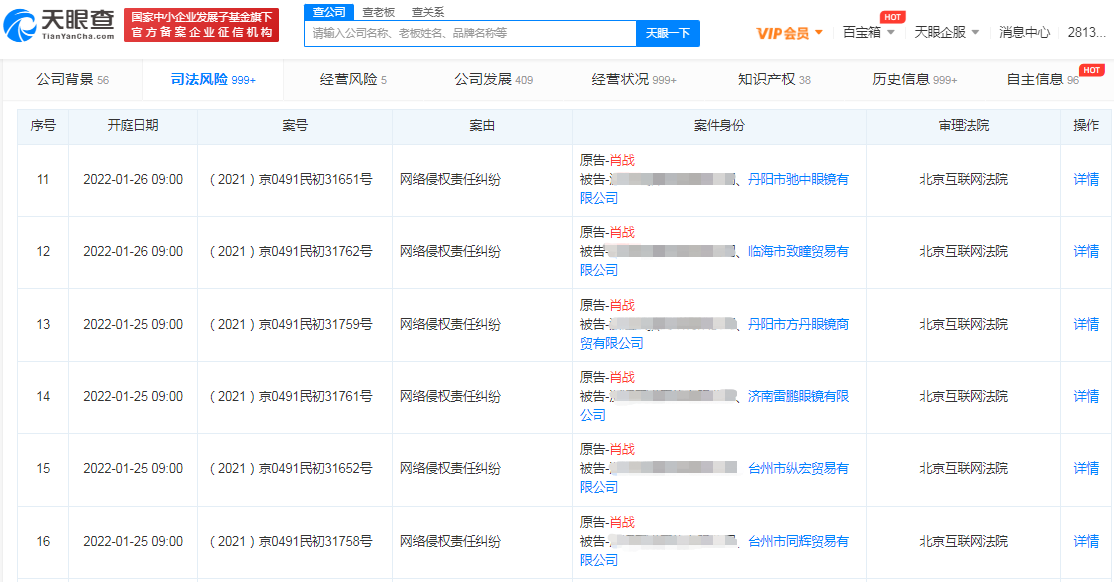Click the 天眼一下 search button
The height and width of the screenshot is (582, 1114).
click(x=668, y=33)
